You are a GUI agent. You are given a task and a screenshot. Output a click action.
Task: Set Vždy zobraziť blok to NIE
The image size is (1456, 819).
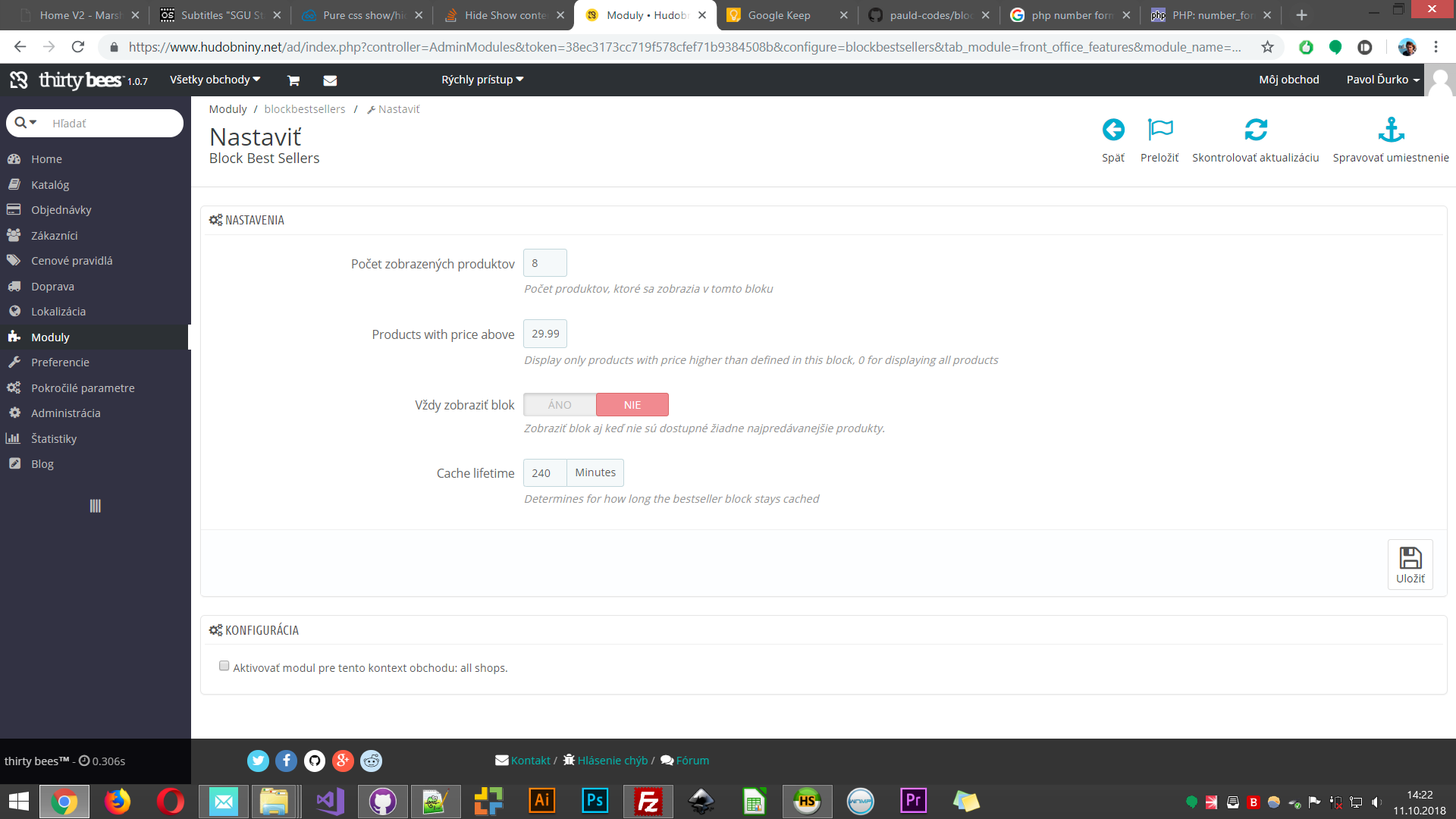point(632,405)
